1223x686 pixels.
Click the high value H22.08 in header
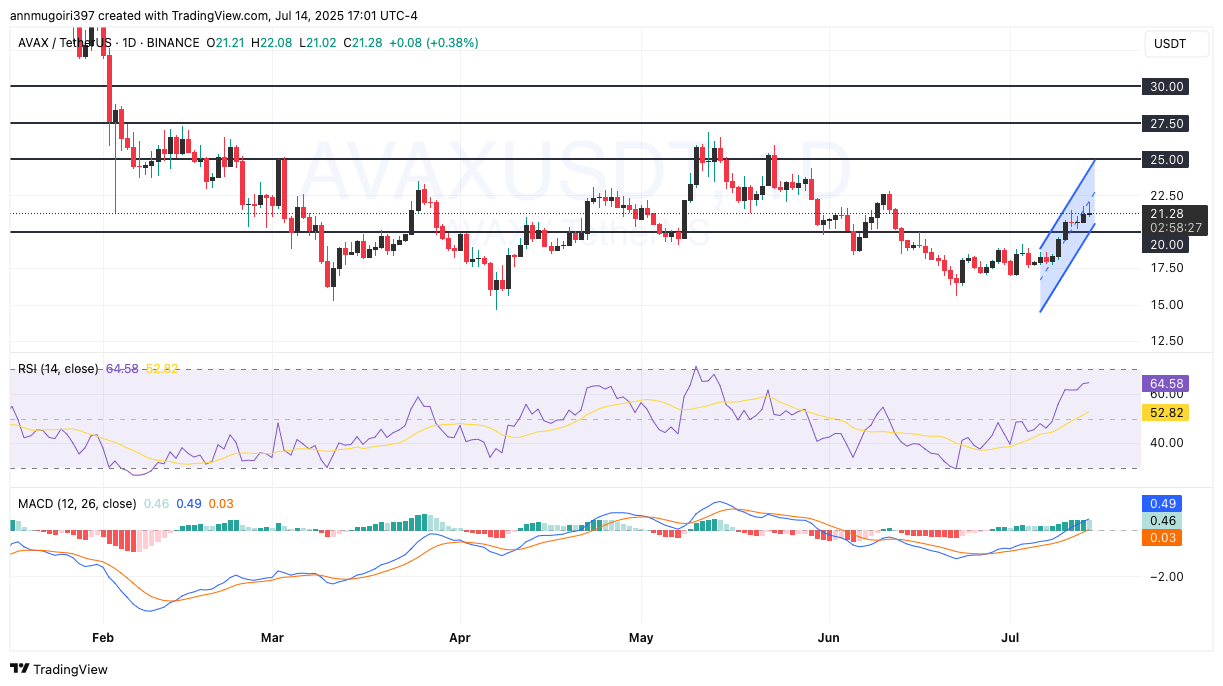pyautogui.click(x=272, y=43)
